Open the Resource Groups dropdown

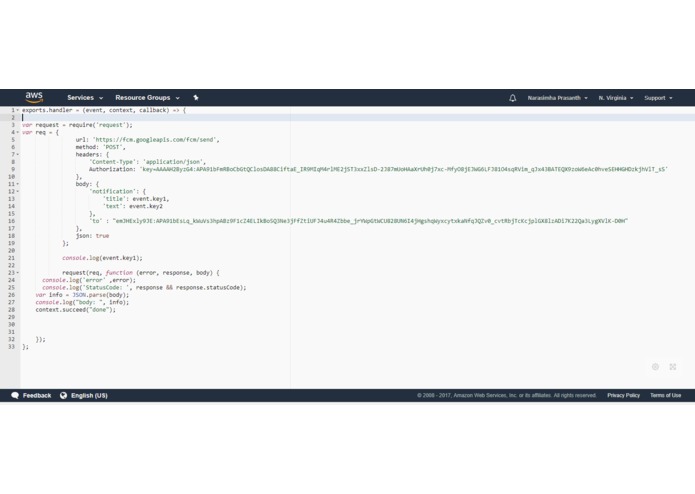147,97
